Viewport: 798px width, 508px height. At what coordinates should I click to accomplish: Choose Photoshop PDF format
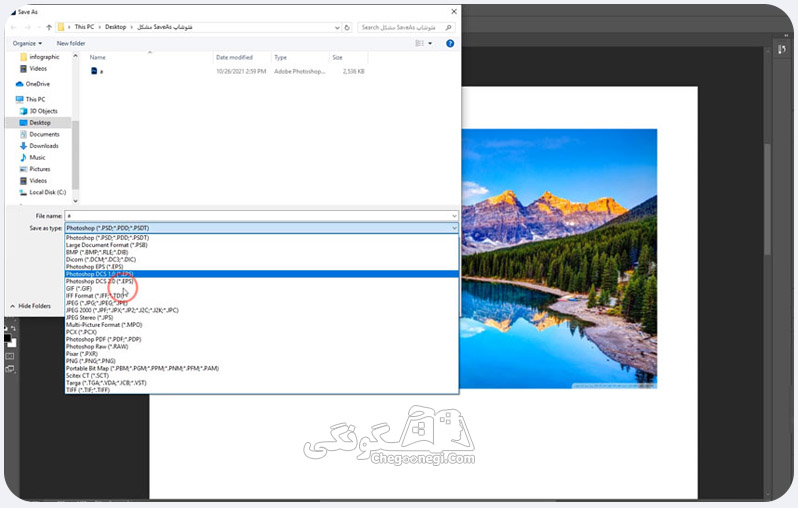click(x=262, y=339)
